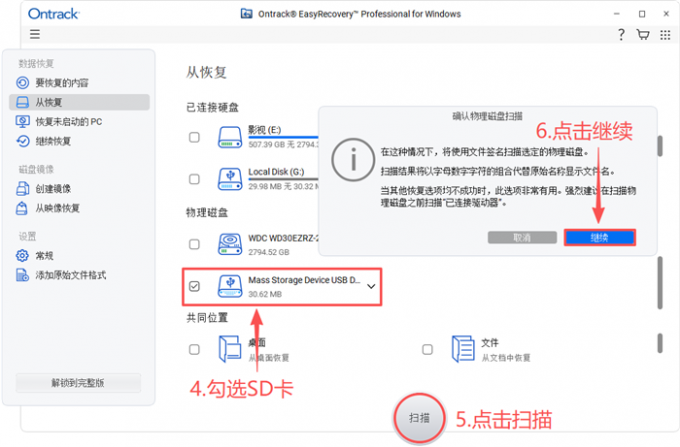Click the 从映像恢复 sidebar icon

point(22,208)
